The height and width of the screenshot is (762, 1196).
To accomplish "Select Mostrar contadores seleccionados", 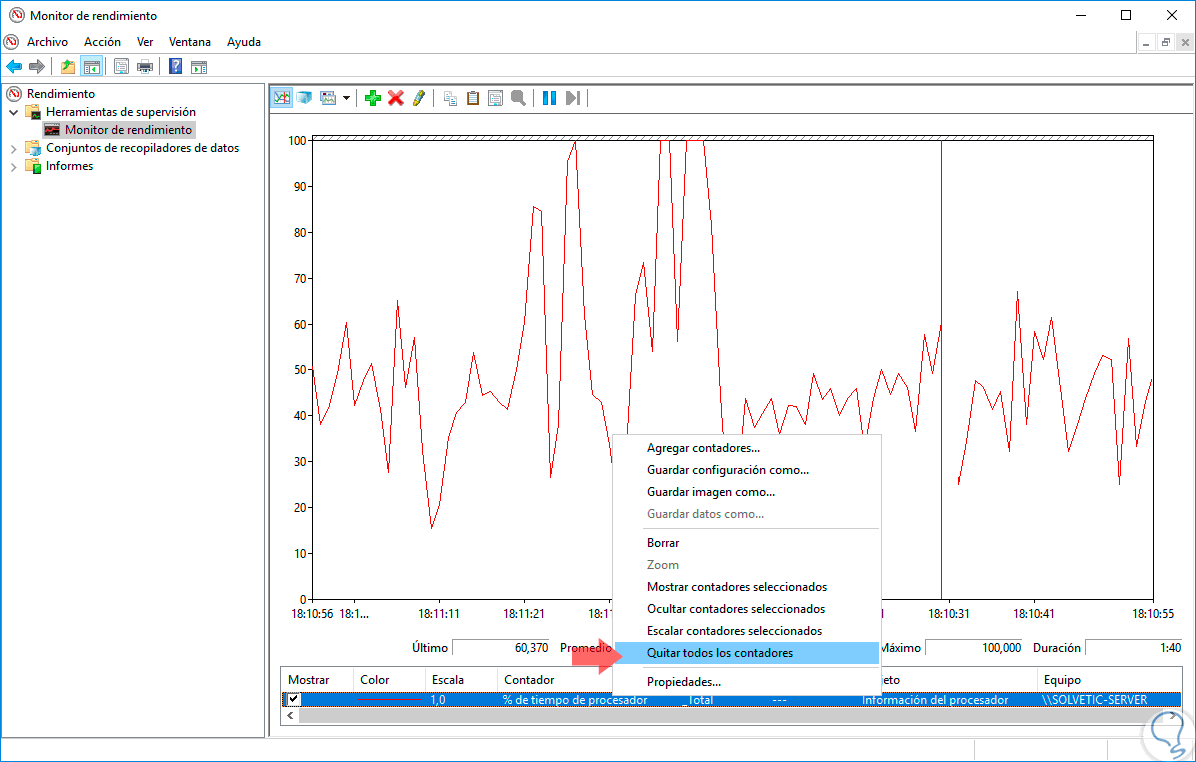I will coord(747,587).
